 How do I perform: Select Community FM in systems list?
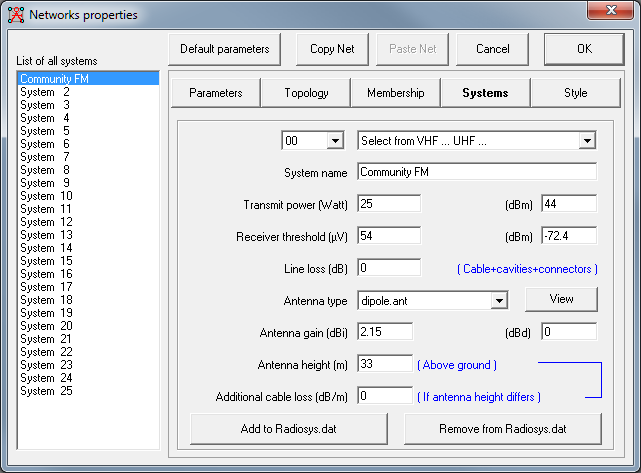(x=88, y=78)
